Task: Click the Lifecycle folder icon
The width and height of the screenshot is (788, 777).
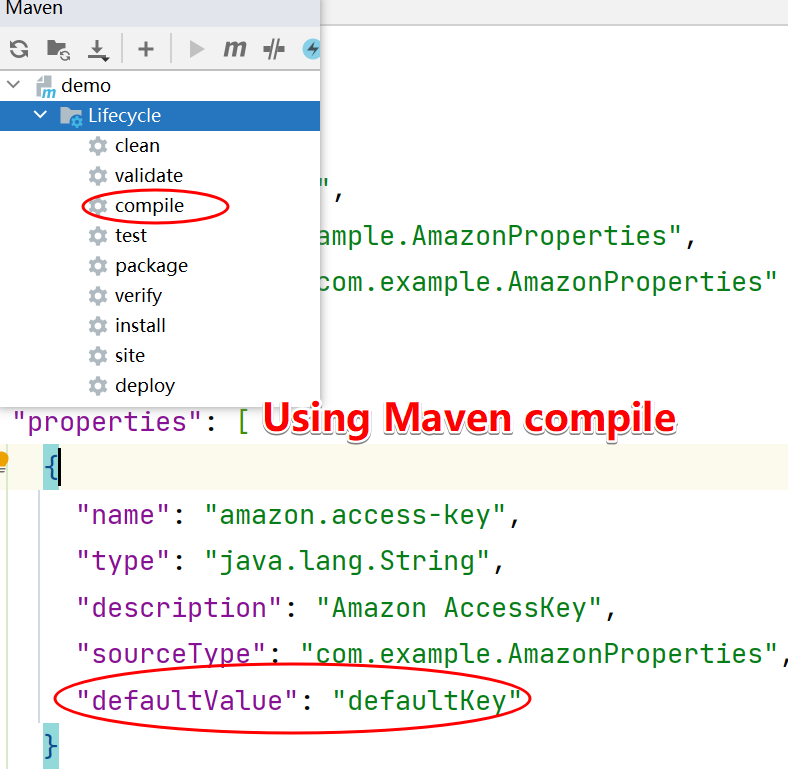Action: point(71,116)
